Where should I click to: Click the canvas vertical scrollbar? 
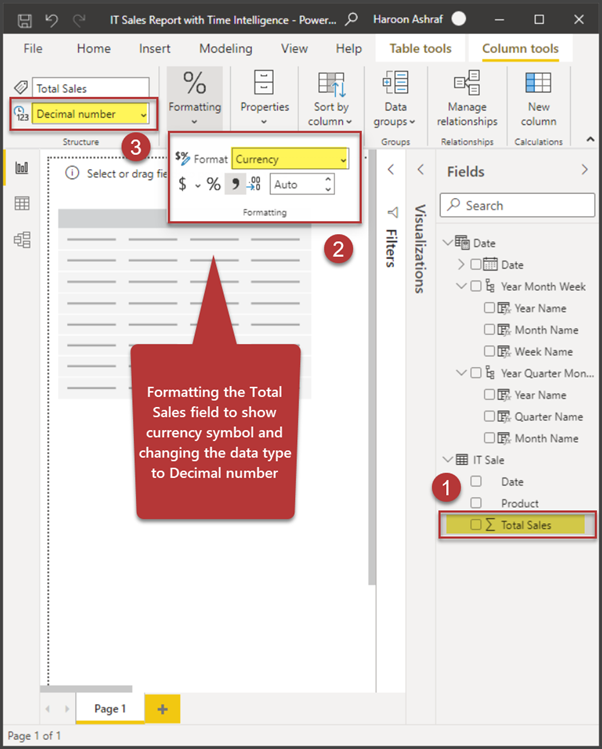click(372, 368)
